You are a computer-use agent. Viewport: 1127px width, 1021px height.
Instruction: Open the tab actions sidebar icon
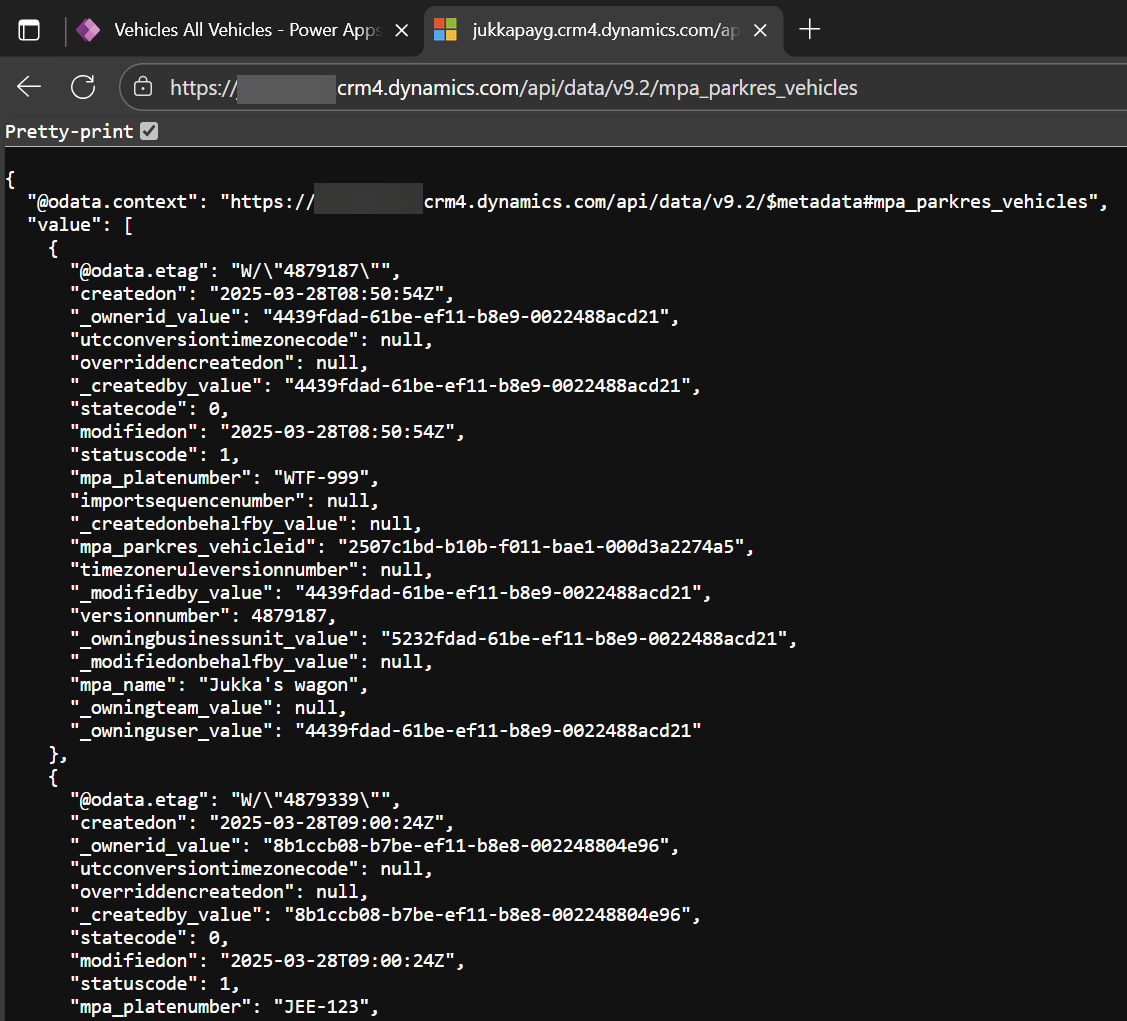point(29,30)
